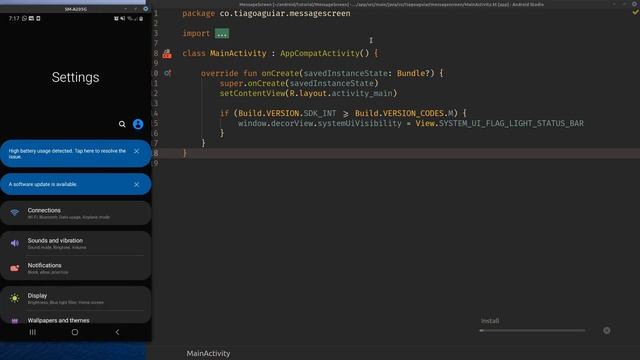The image size is (640, 360).
Task: Open Wallpapers and themes settings
Action: pos(76,318)
